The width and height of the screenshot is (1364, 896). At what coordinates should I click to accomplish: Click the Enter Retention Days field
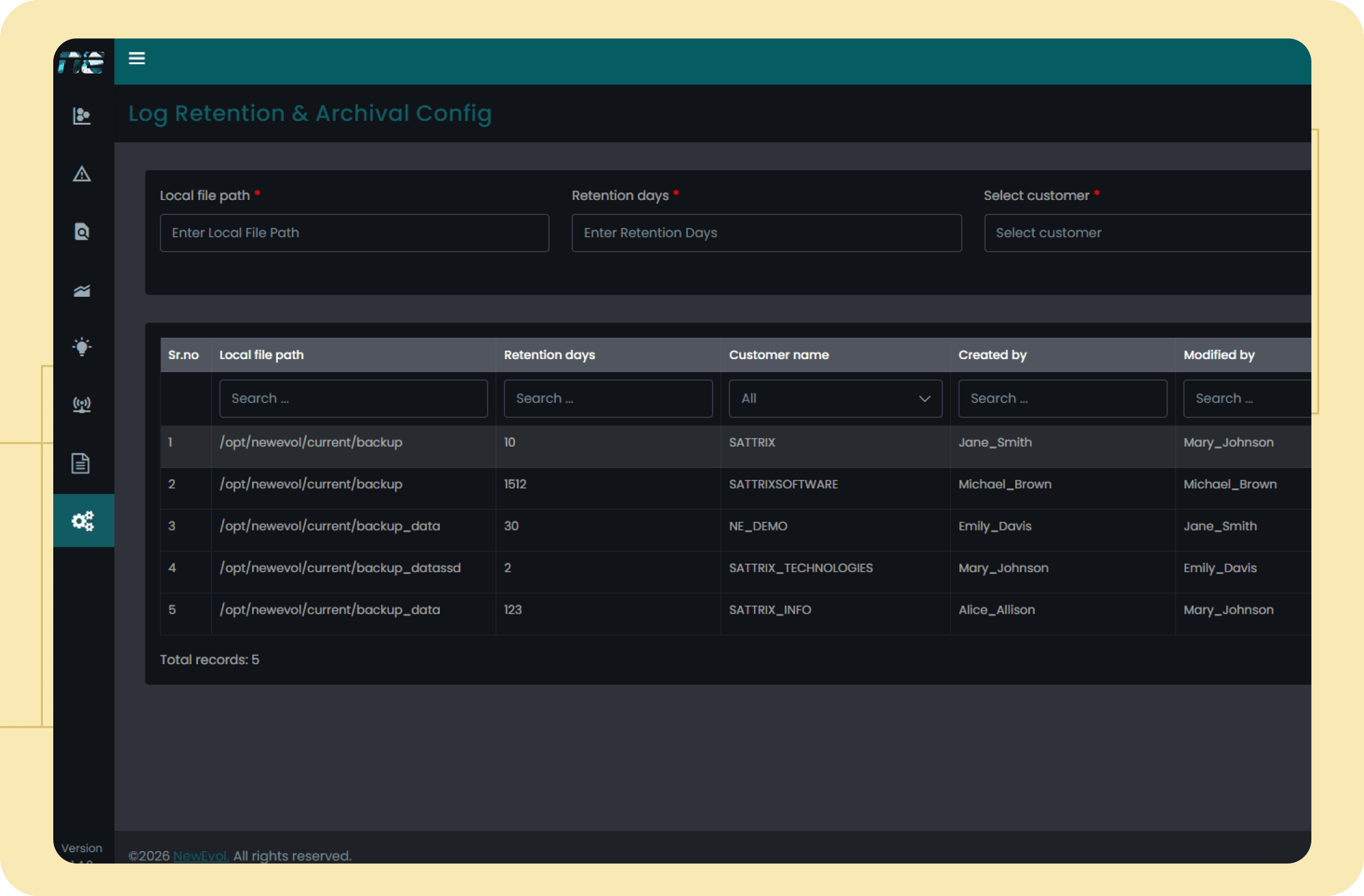coord(766,233)
